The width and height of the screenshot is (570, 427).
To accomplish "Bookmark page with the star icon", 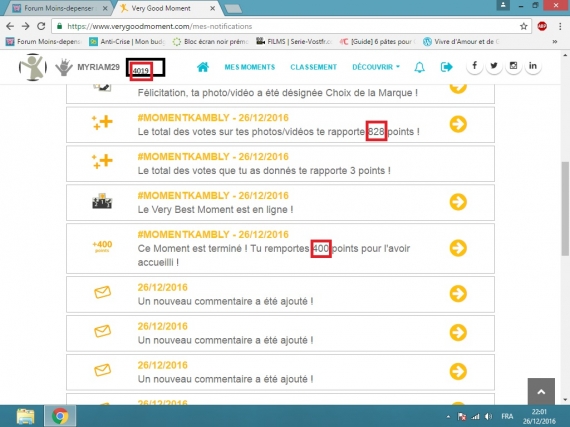I will (523, 26).
